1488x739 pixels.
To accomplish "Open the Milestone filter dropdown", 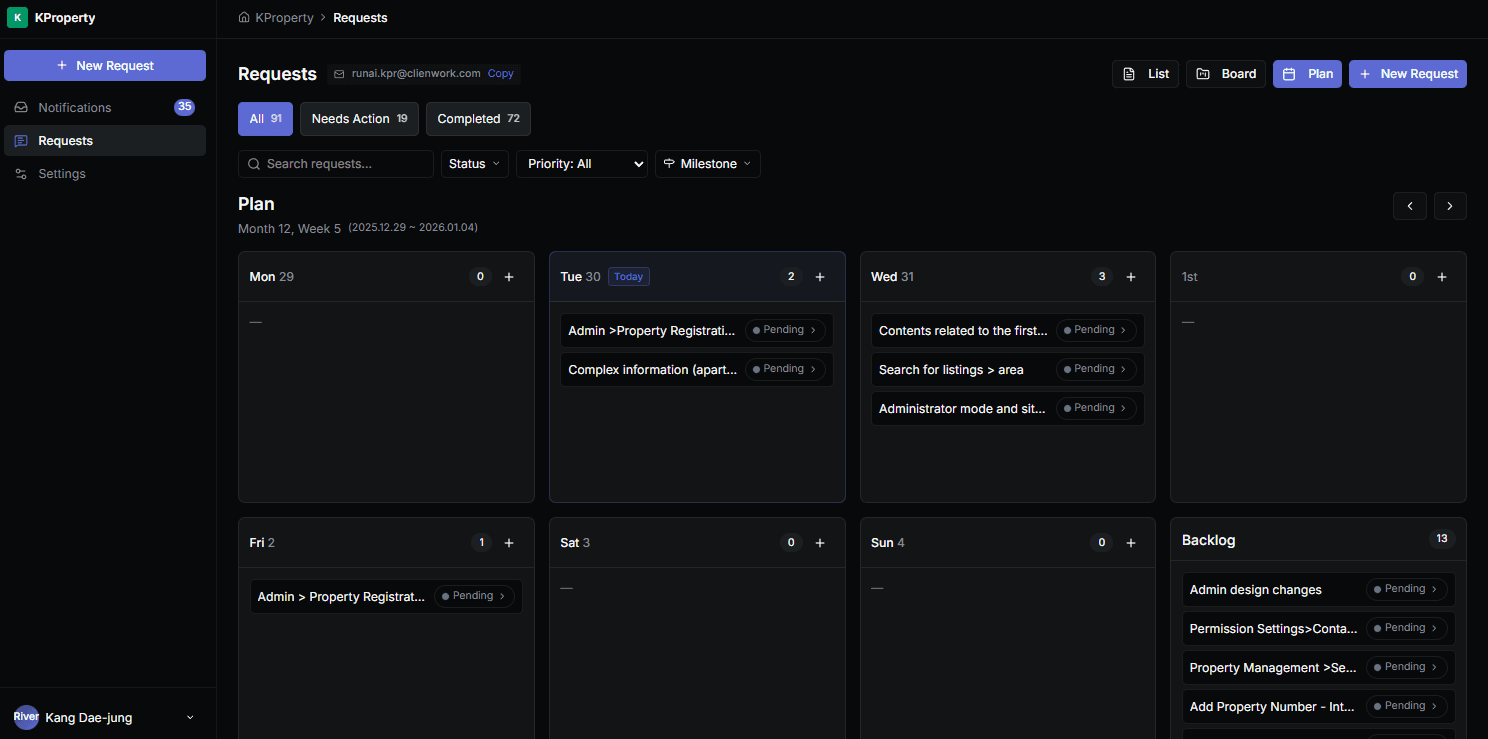I will point(707,164).
